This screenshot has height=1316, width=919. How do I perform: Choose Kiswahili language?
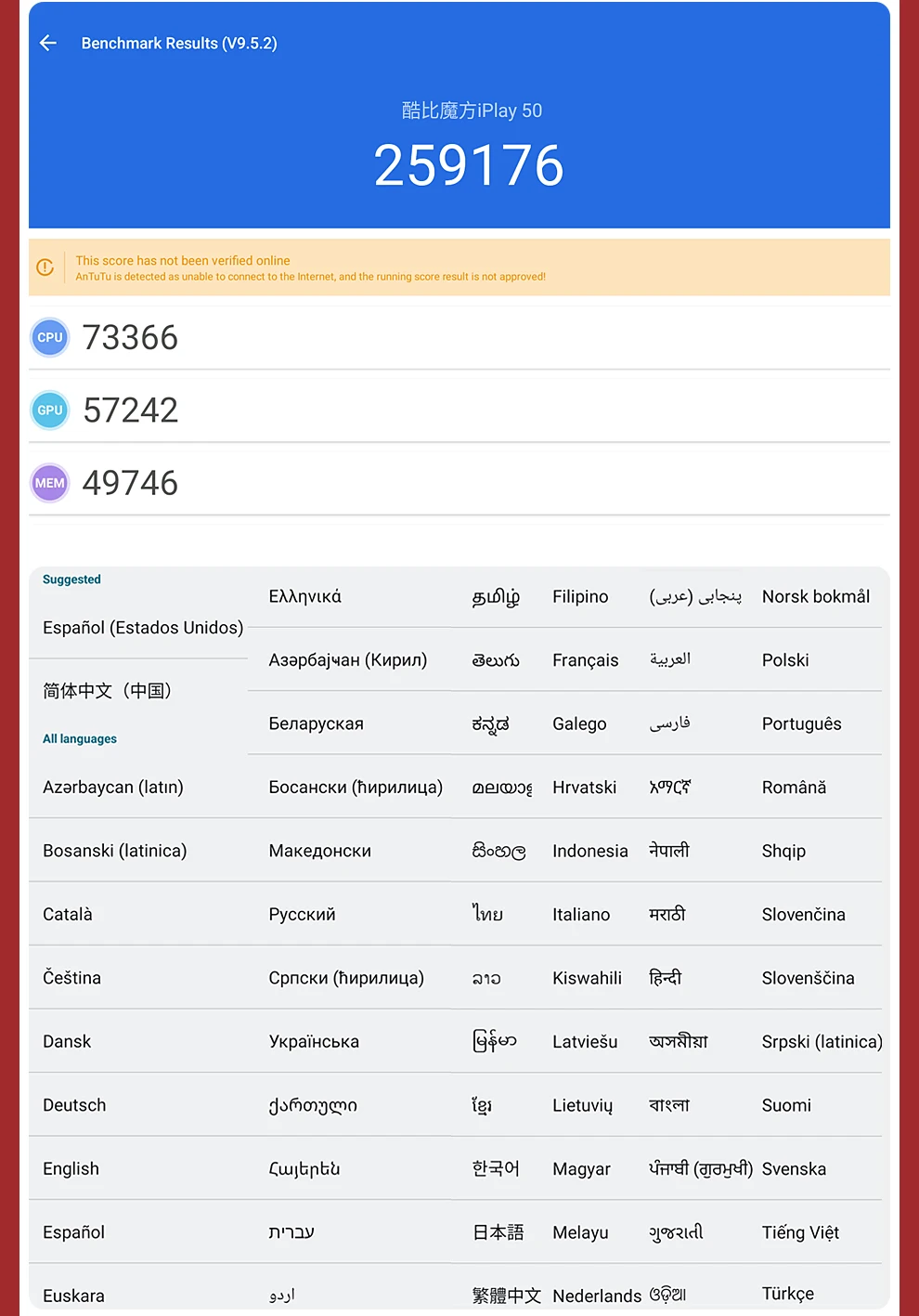point(588,978)
